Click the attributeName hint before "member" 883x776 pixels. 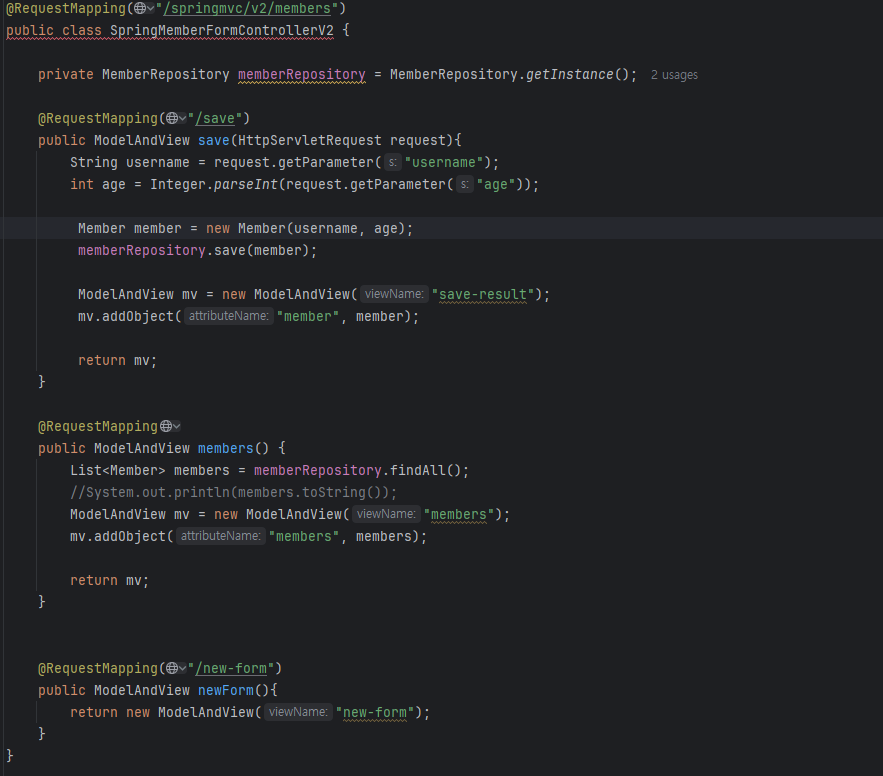229,316
